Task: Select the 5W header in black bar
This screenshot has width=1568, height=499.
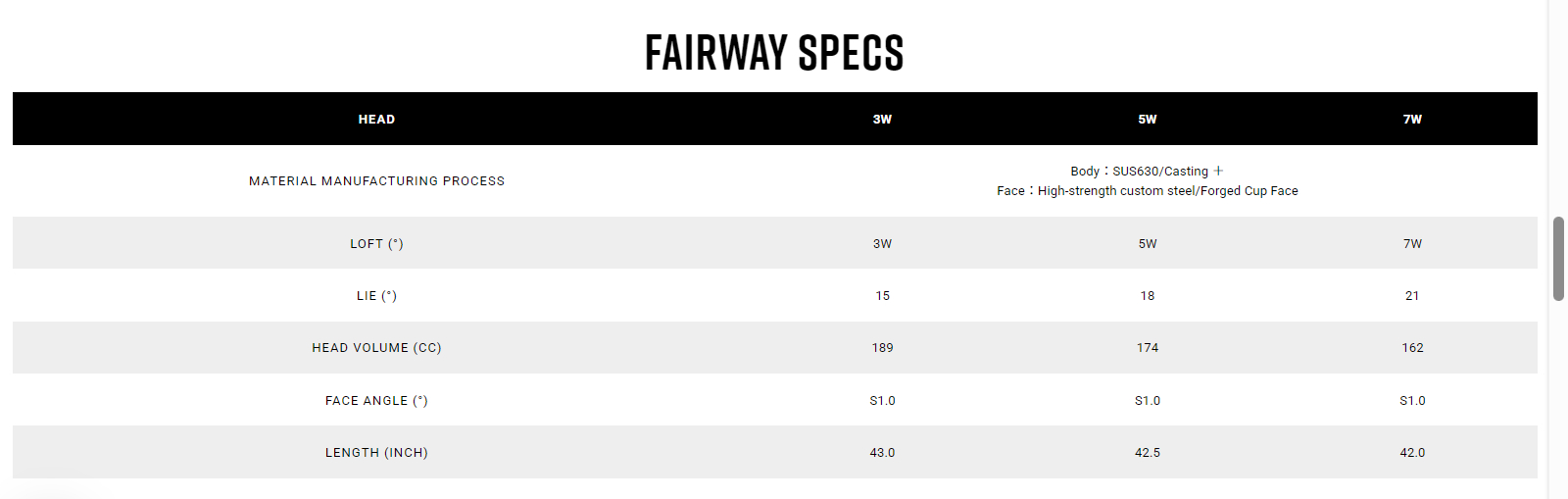Action: 1148,120
